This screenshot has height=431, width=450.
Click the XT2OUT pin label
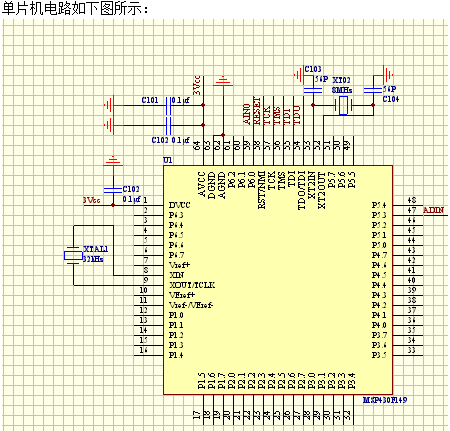pos(321,190)
